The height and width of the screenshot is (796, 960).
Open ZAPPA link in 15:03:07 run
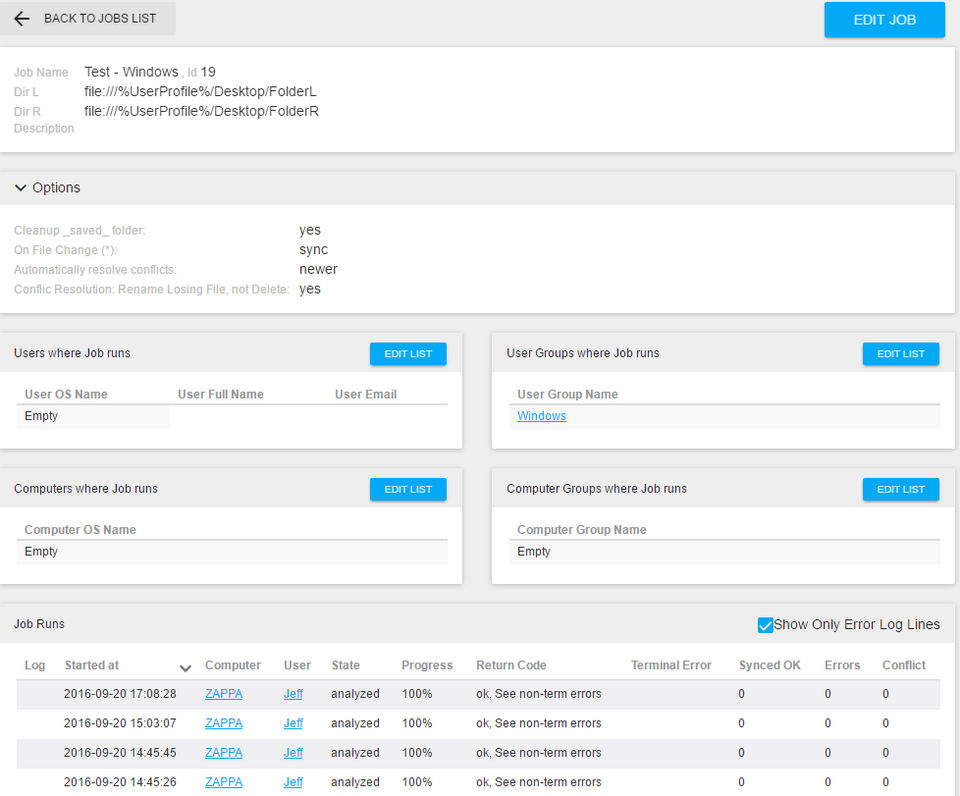pos(223,723)
